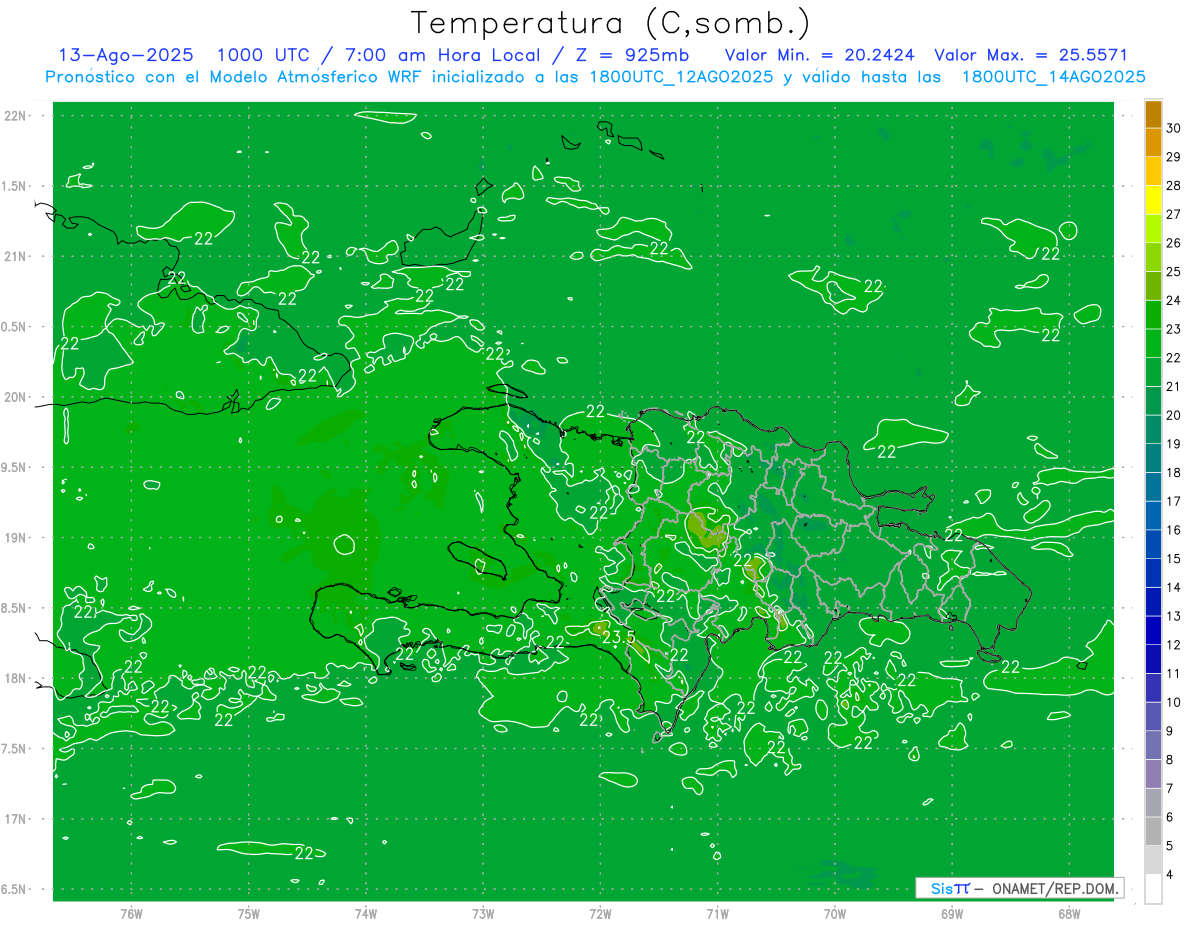This screenshot has width=1200, height=927.
Task: Pick the purple swatch between 7 and 8
Action: pos(1153,774)
